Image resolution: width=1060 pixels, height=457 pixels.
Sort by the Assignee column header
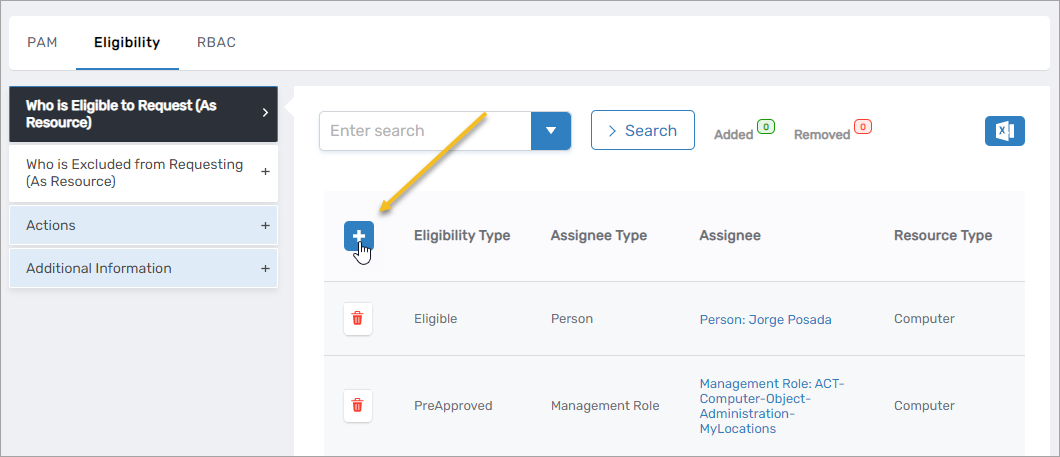click(x=730, y=236)
